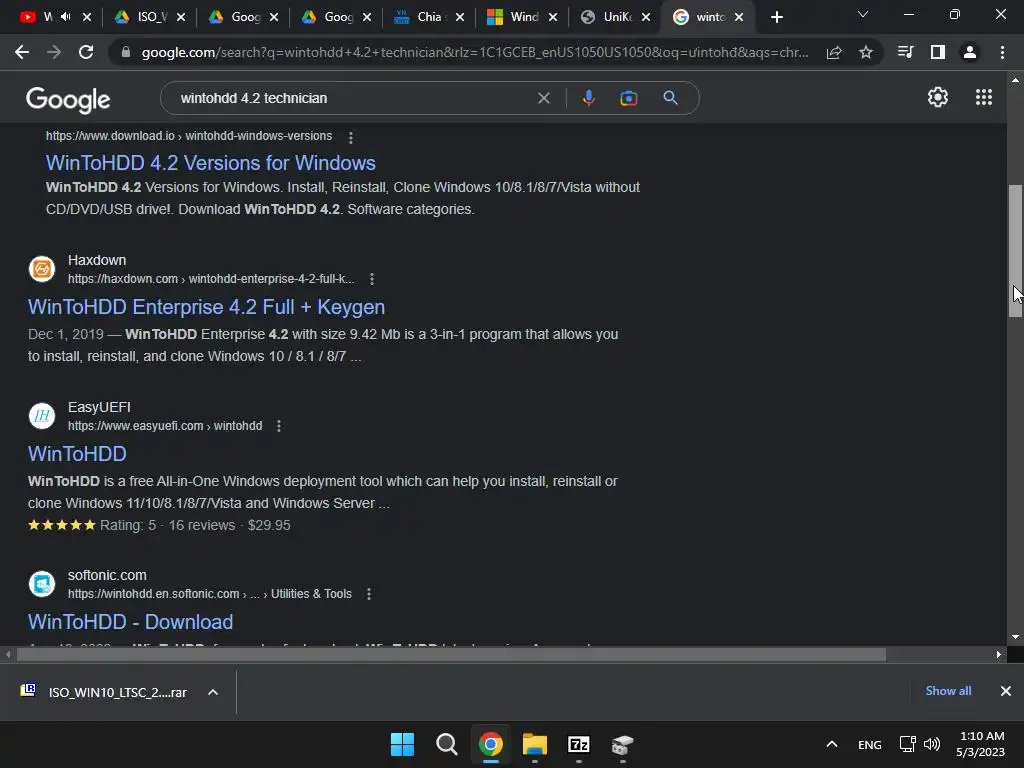The width and height of the screenshot is (1024, 768).
Task: Open the Chrome side panel
Action: (x=938, y=52)
